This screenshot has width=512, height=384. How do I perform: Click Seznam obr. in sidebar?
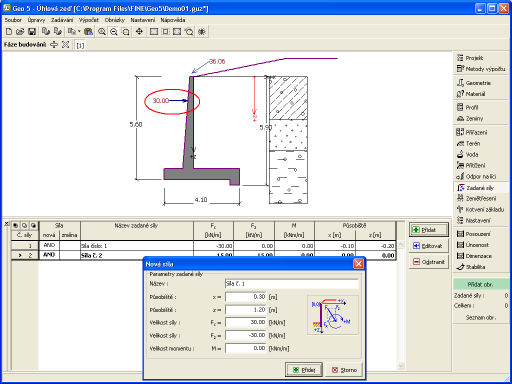[x=481, y=317]
